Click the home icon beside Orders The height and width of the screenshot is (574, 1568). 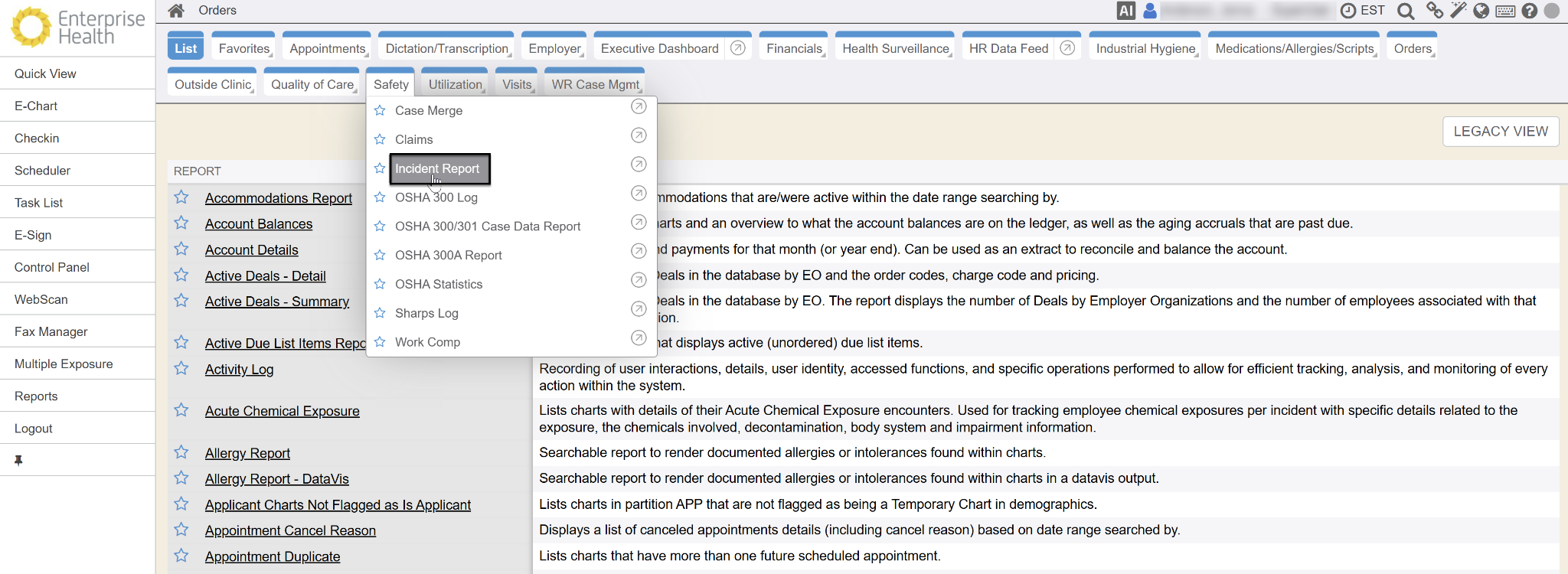coord(176,11)
